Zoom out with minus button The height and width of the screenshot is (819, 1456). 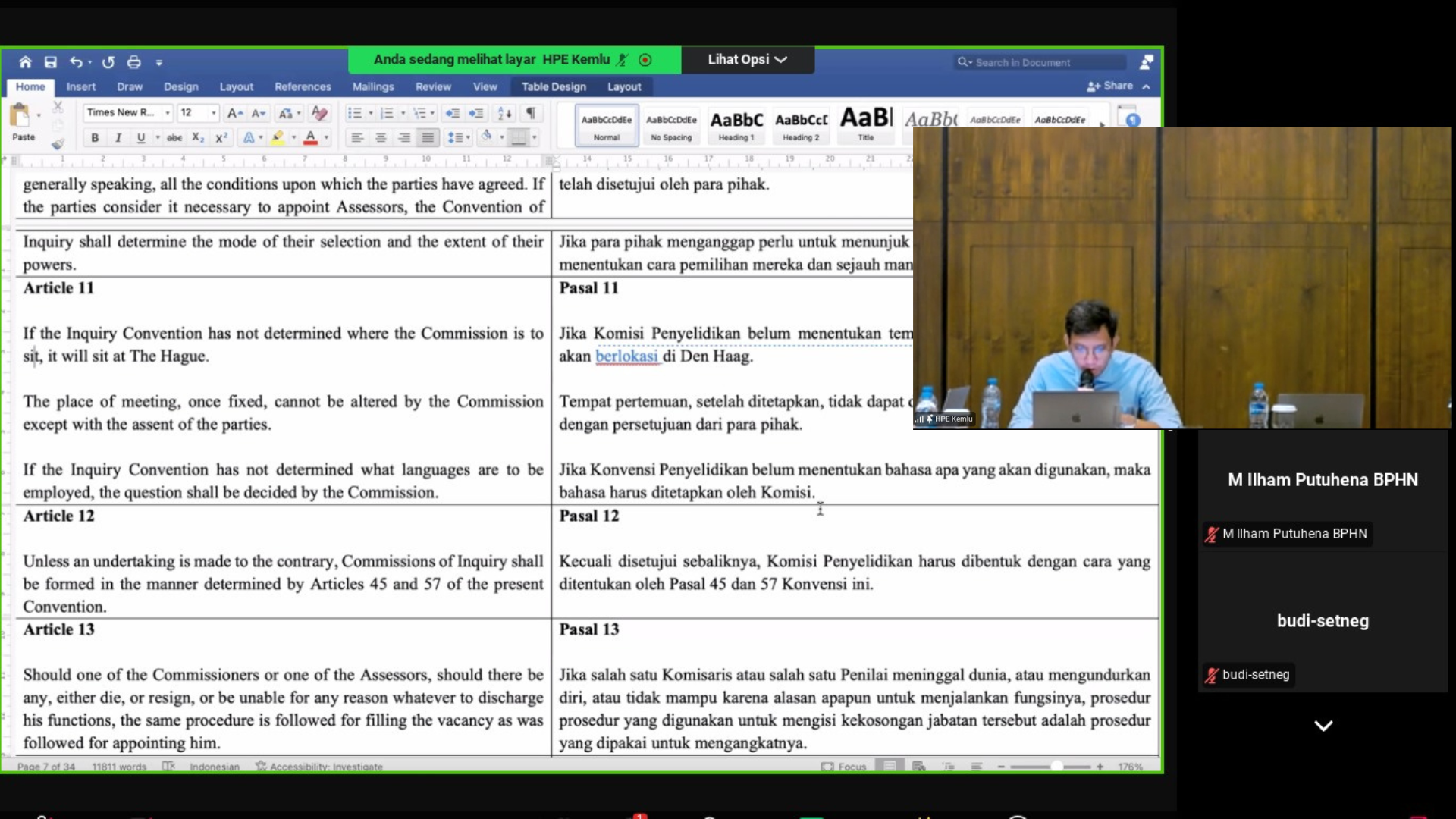point(1001,767)
